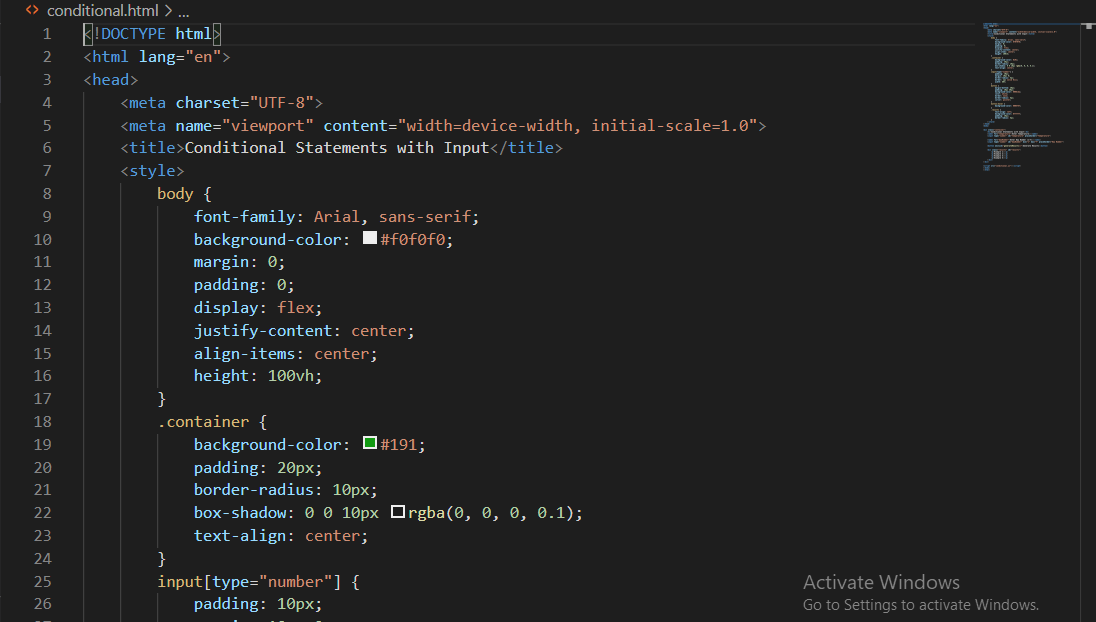The image size is (1096, 622).
Task: Click the .container selector line
Action: tap(212, 421)
